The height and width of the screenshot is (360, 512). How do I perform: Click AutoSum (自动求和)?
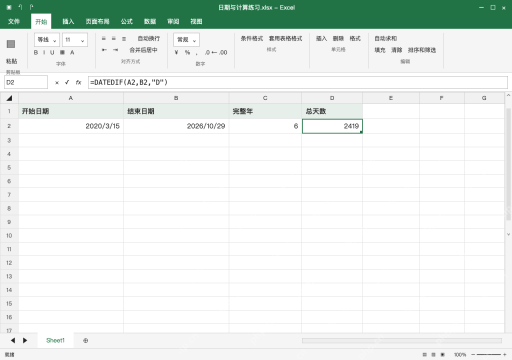pyautogui.click(x=386, y=39)
